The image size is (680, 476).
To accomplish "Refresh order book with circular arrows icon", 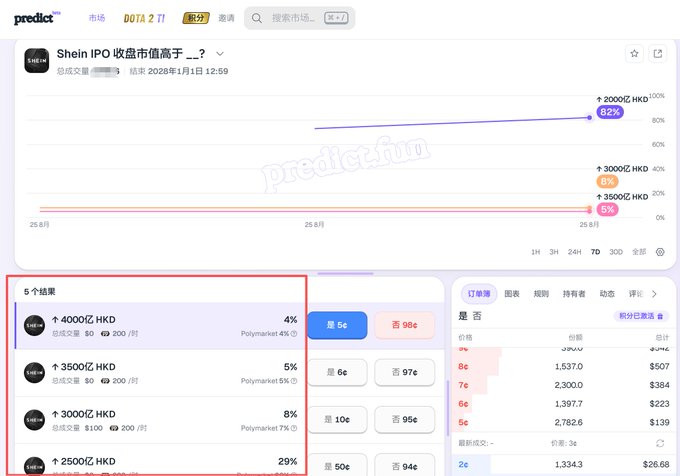I will (660, 443).
